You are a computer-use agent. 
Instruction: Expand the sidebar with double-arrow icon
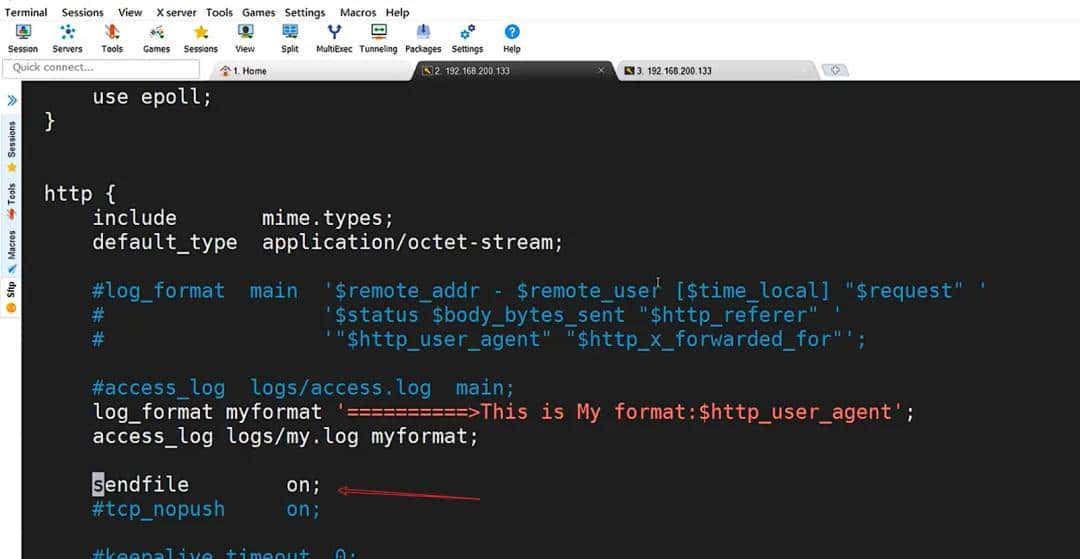pyautogui.click(x=12, y=101)
